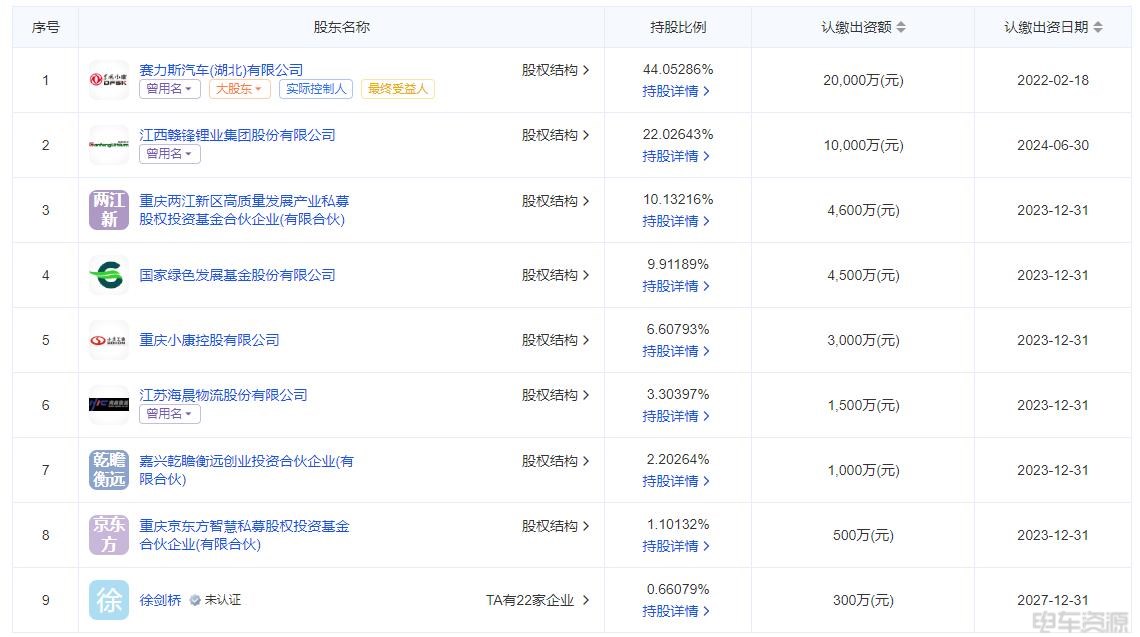This screenshot has height=637, width=1140.
Task: Open 重庆京东方智慧私募股权投资基金 link
Action: coord(244,535)
